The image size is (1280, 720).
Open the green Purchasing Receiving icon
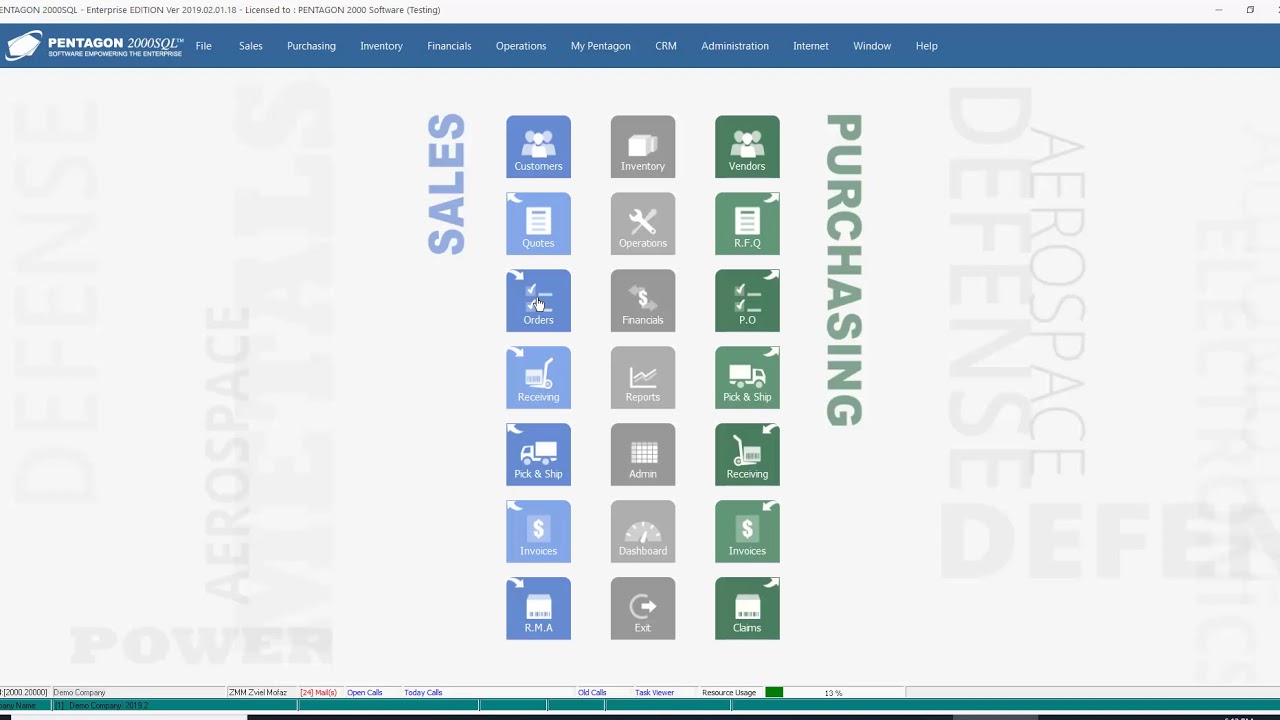click(747, 455)
